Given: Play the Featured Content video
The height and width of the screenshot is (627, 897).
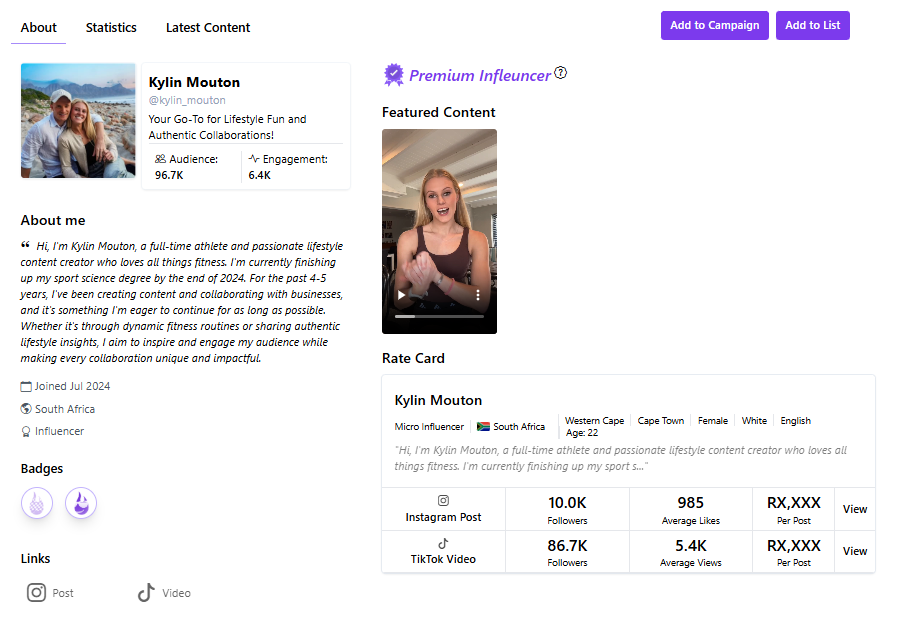Looking at the screenshot, I should (401, 295).
